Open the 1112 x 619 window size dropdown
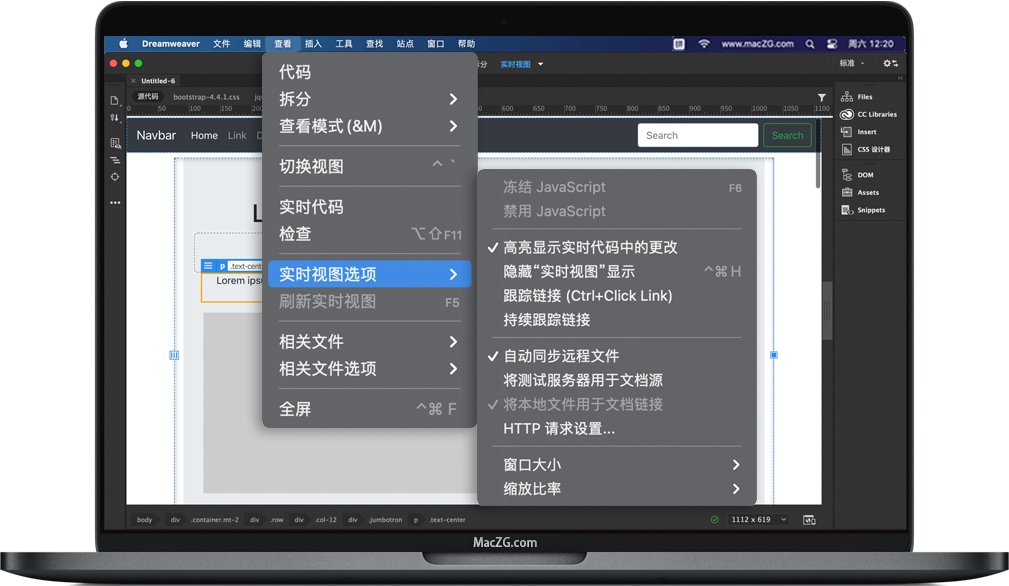The image size is (1009, 586). (x=759, y=520)
